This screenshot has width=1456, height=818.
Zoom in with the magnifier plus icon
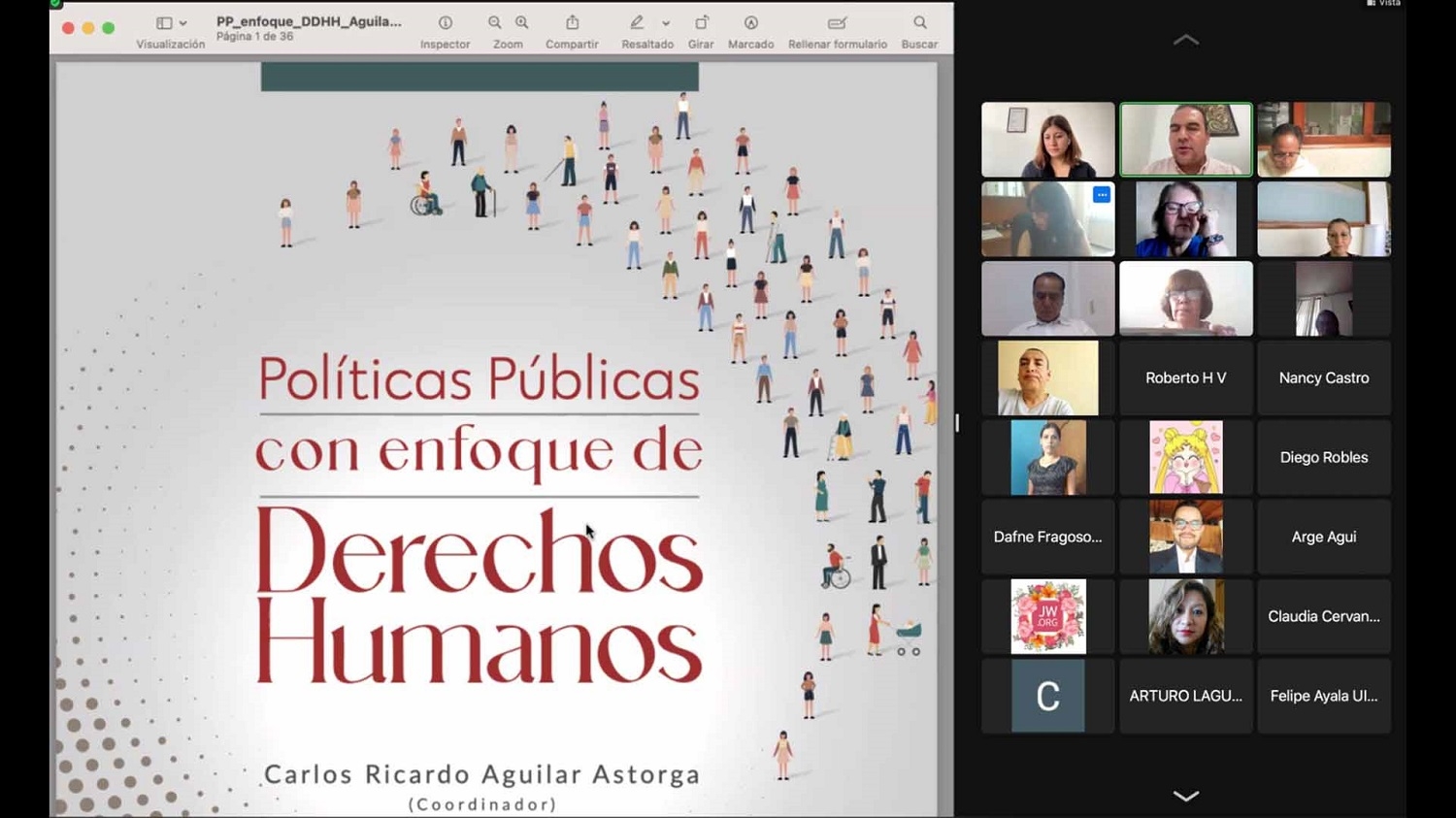click(522, 23)
